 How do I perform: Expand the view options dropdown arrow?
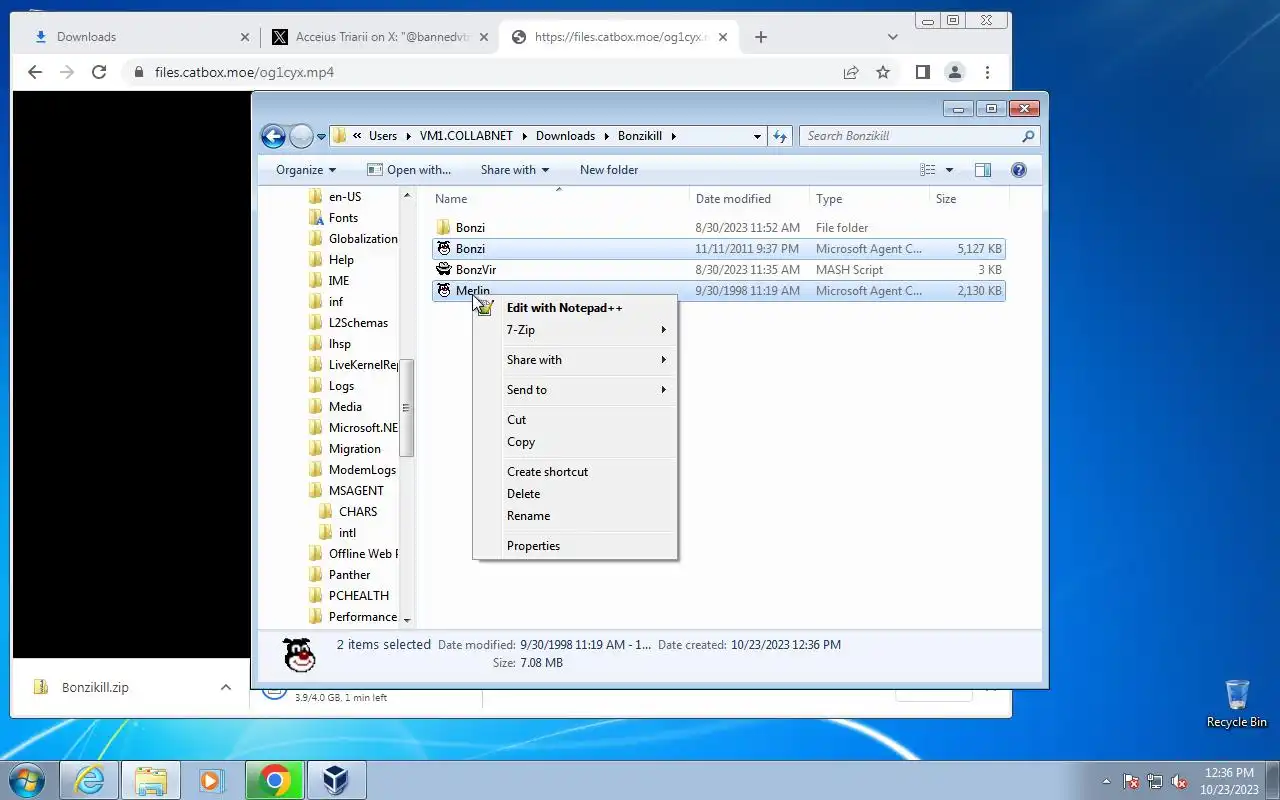click(949, 170)
